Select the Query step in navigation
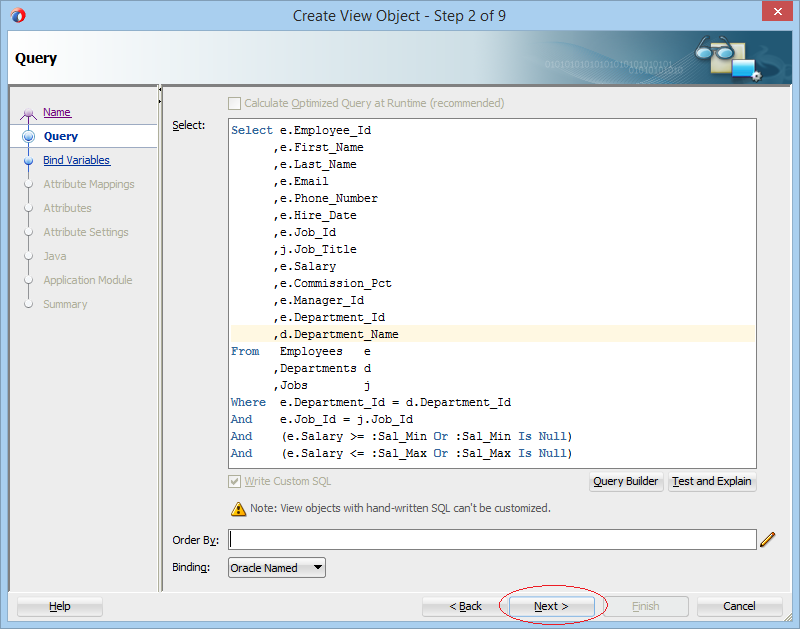 (61, 136)
